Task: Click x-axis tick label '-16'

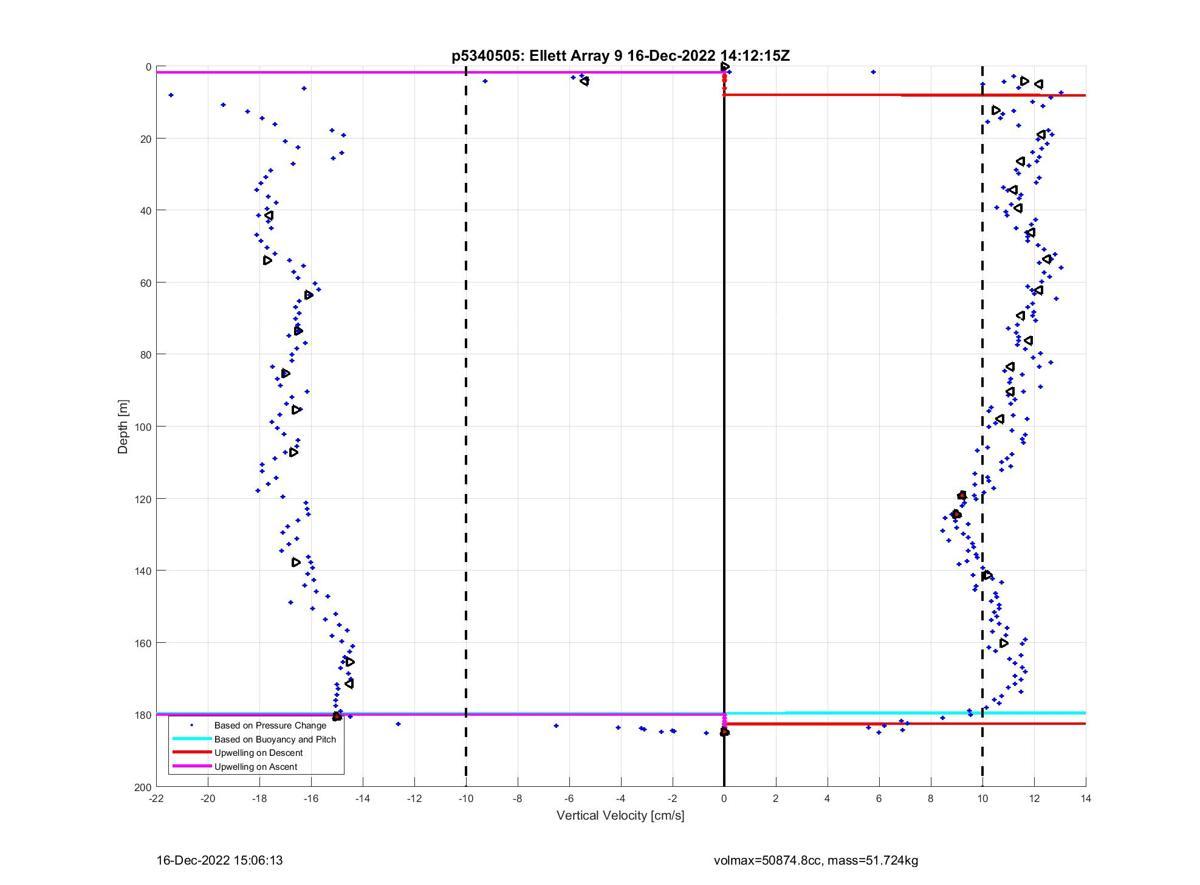Action: (x=311, y=798)
